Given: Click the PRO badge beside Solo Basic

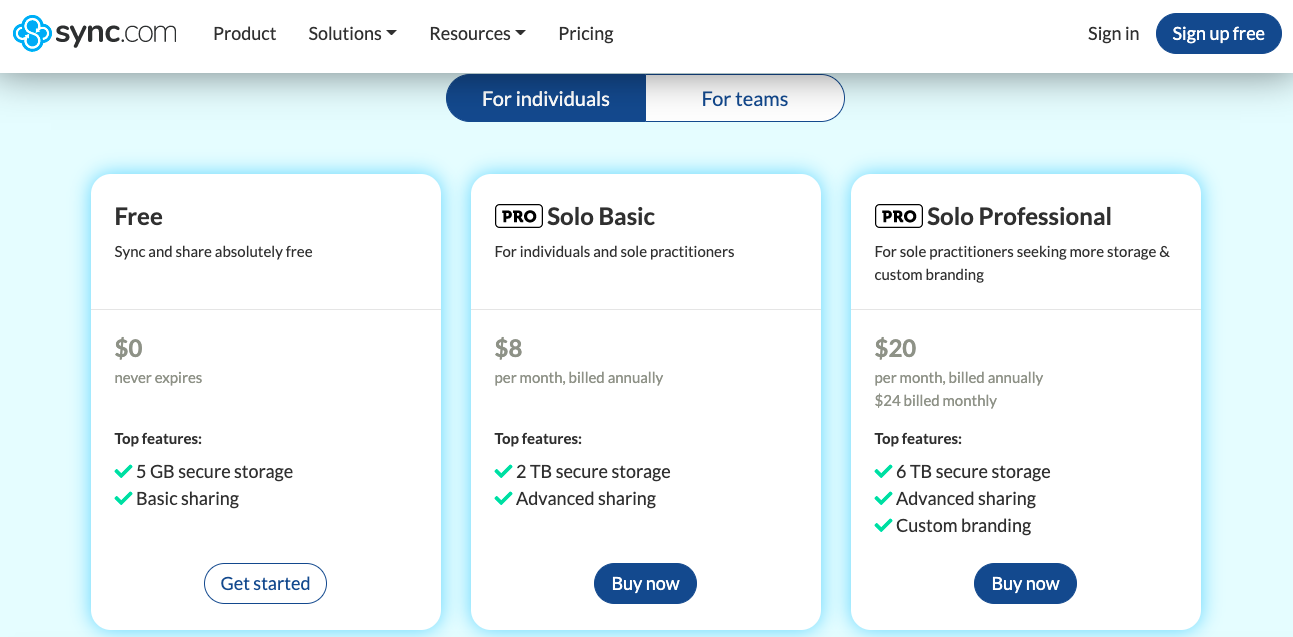Looking at the screenshot, I should click(x=518, y=216).
